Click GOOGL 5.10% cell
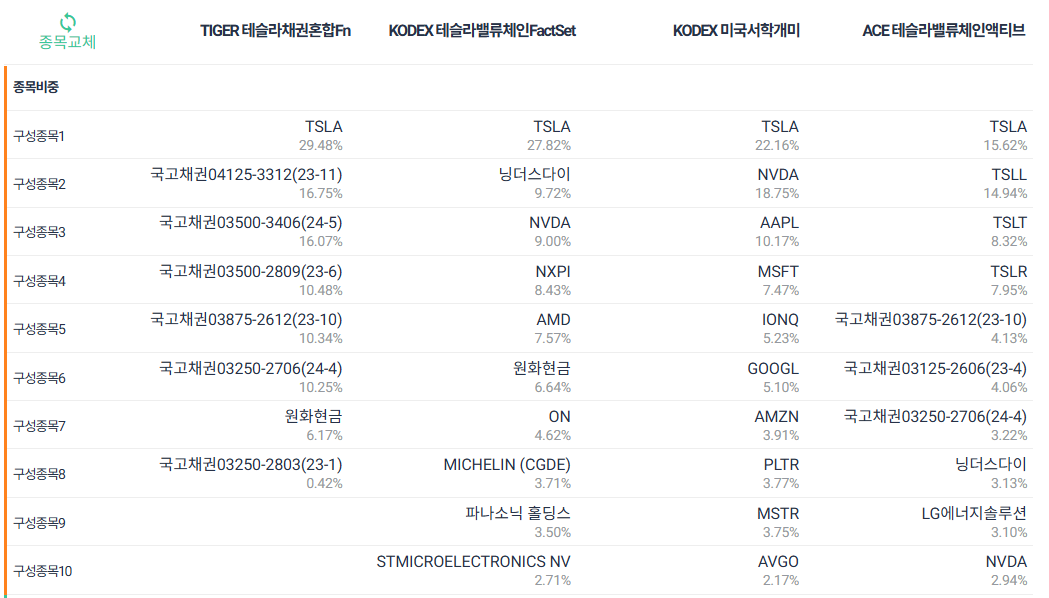 click(773, 377)
